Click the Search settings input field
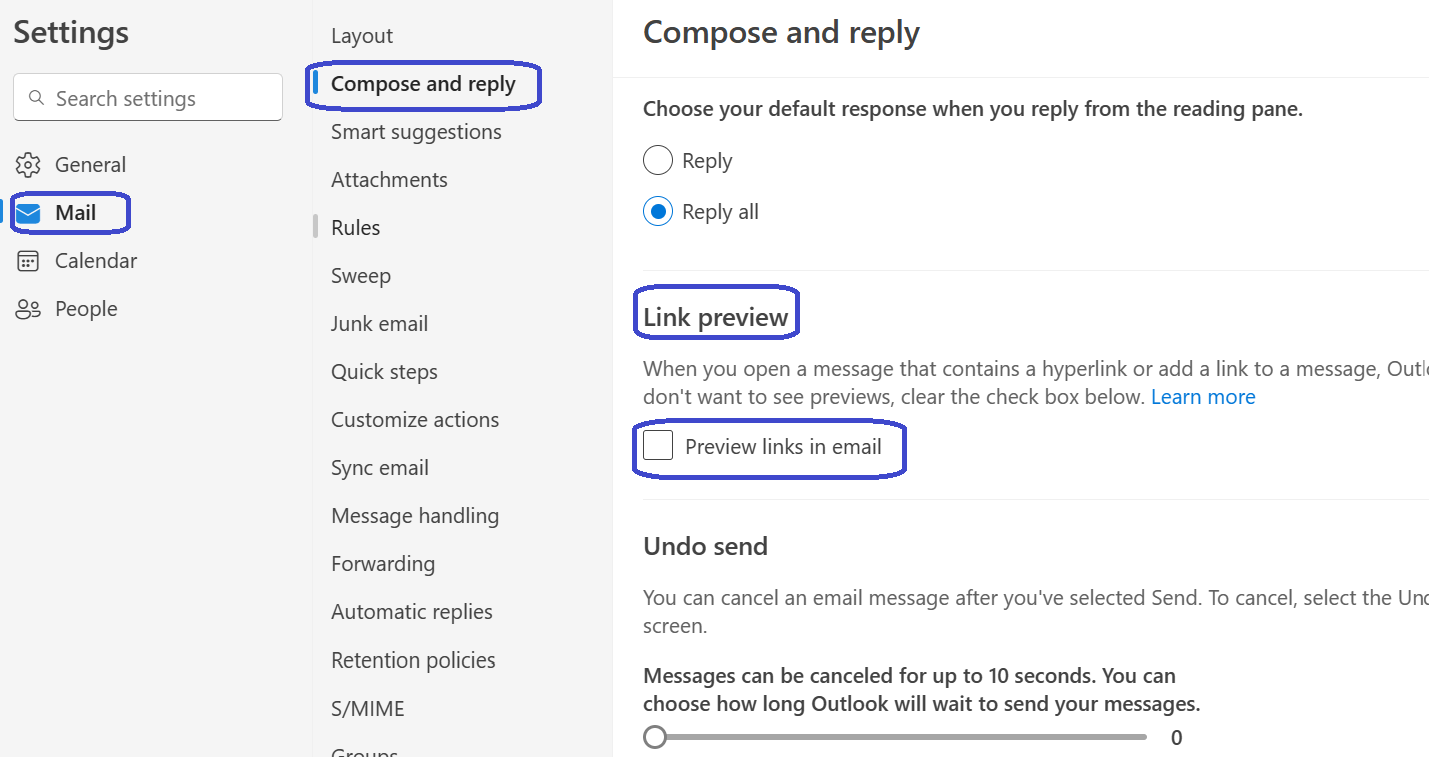This screenshot has height=757, width=1429. pos(147,97)
